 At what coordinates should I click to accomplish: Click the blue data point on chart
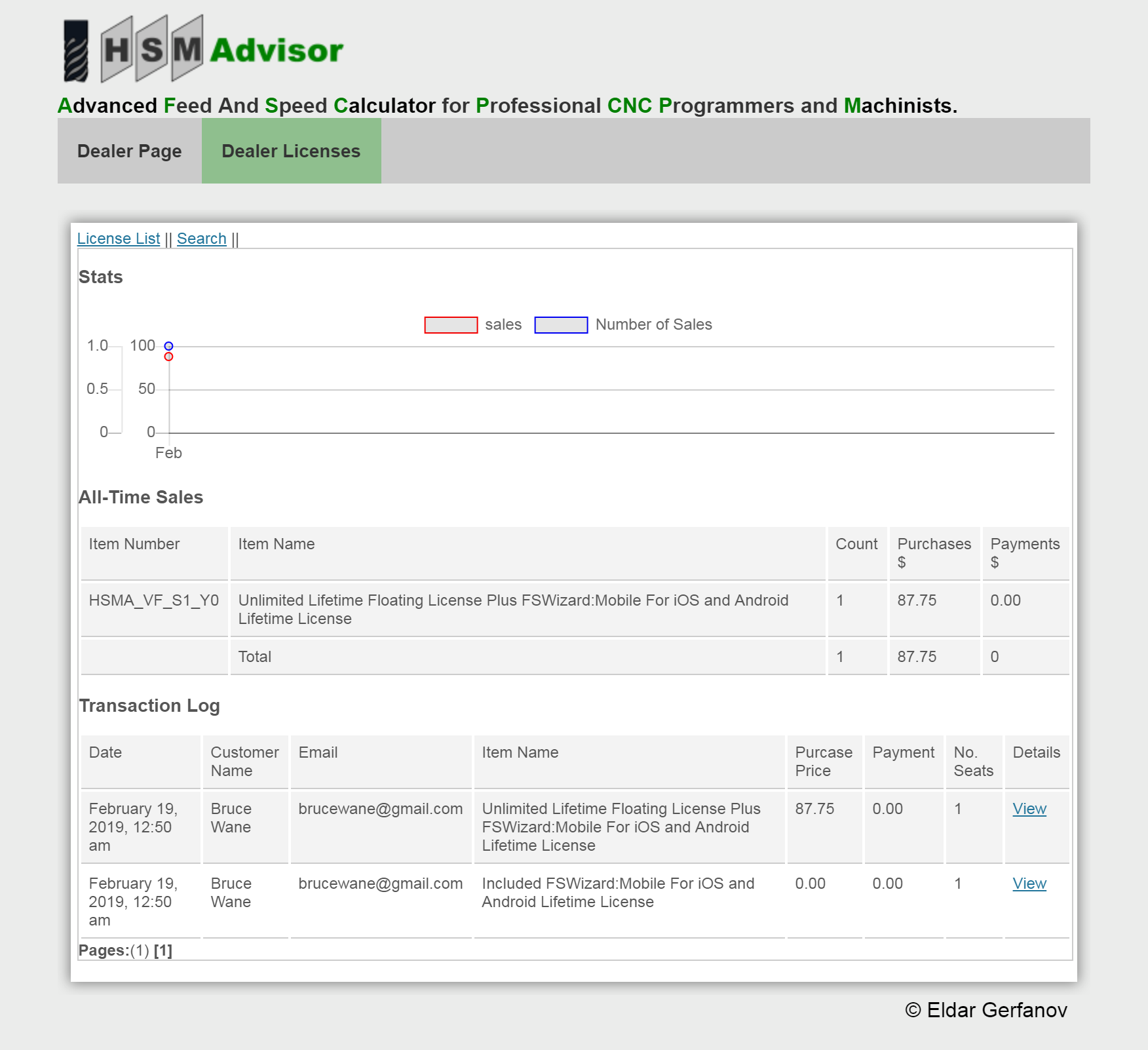click(x=168, y=346)
